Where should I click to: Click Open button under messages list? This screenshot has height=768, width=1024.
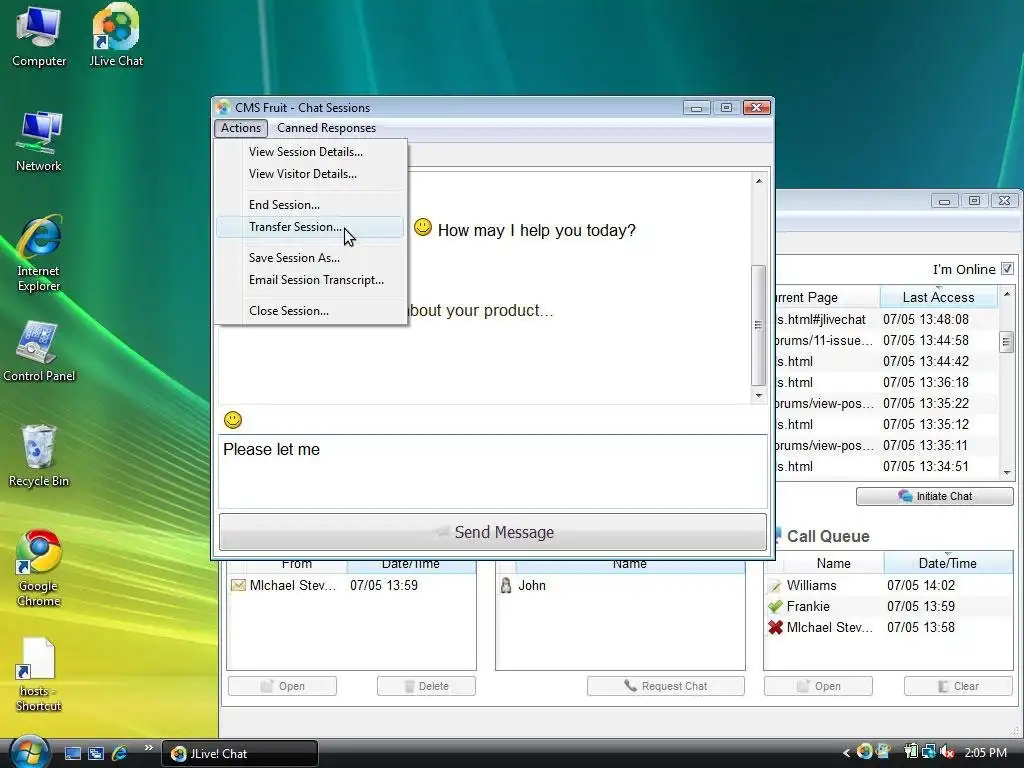(x=282, y=686)
